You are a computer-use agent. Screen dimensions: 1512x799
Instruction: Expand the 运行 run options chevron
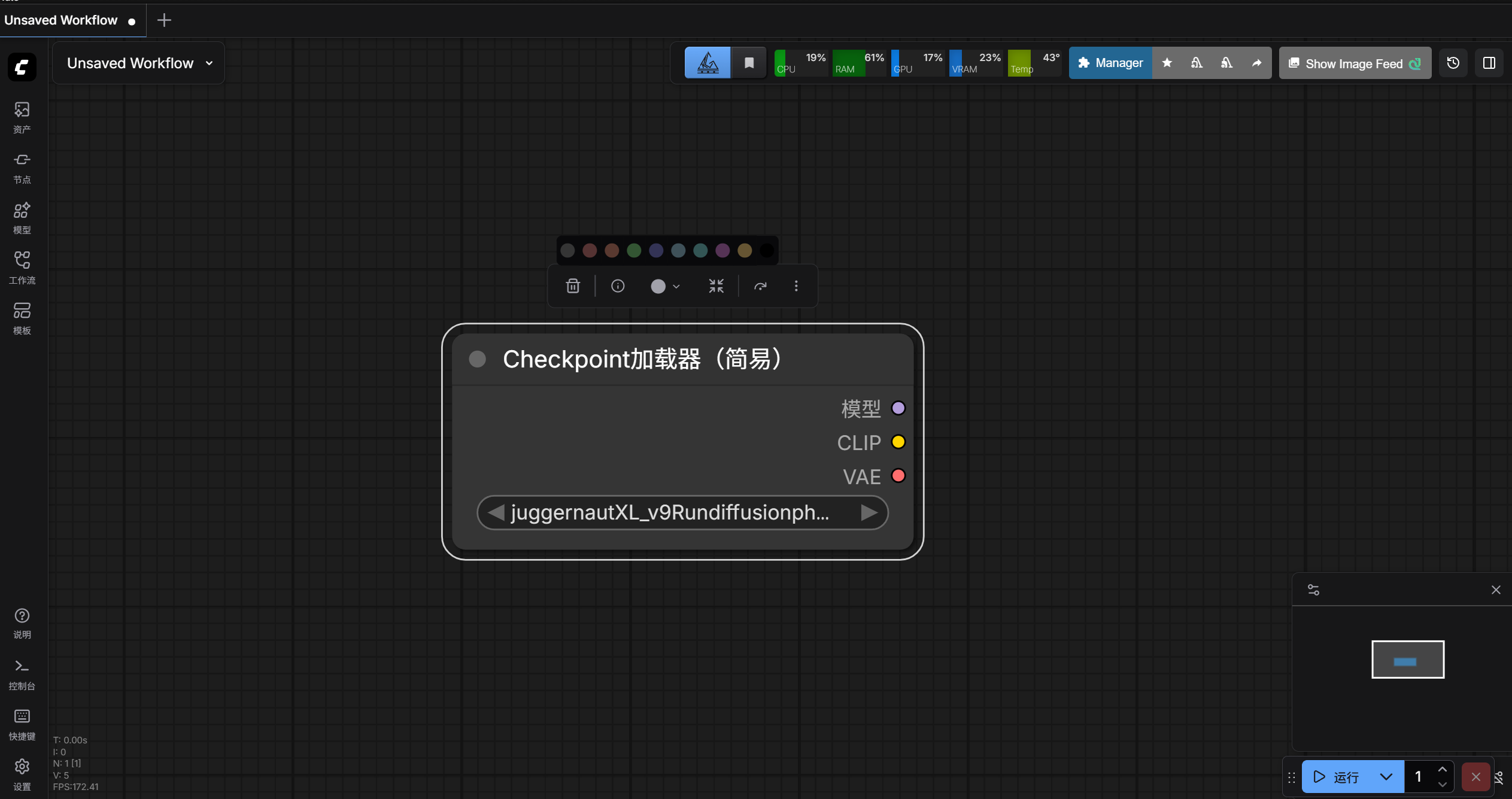1386,777
